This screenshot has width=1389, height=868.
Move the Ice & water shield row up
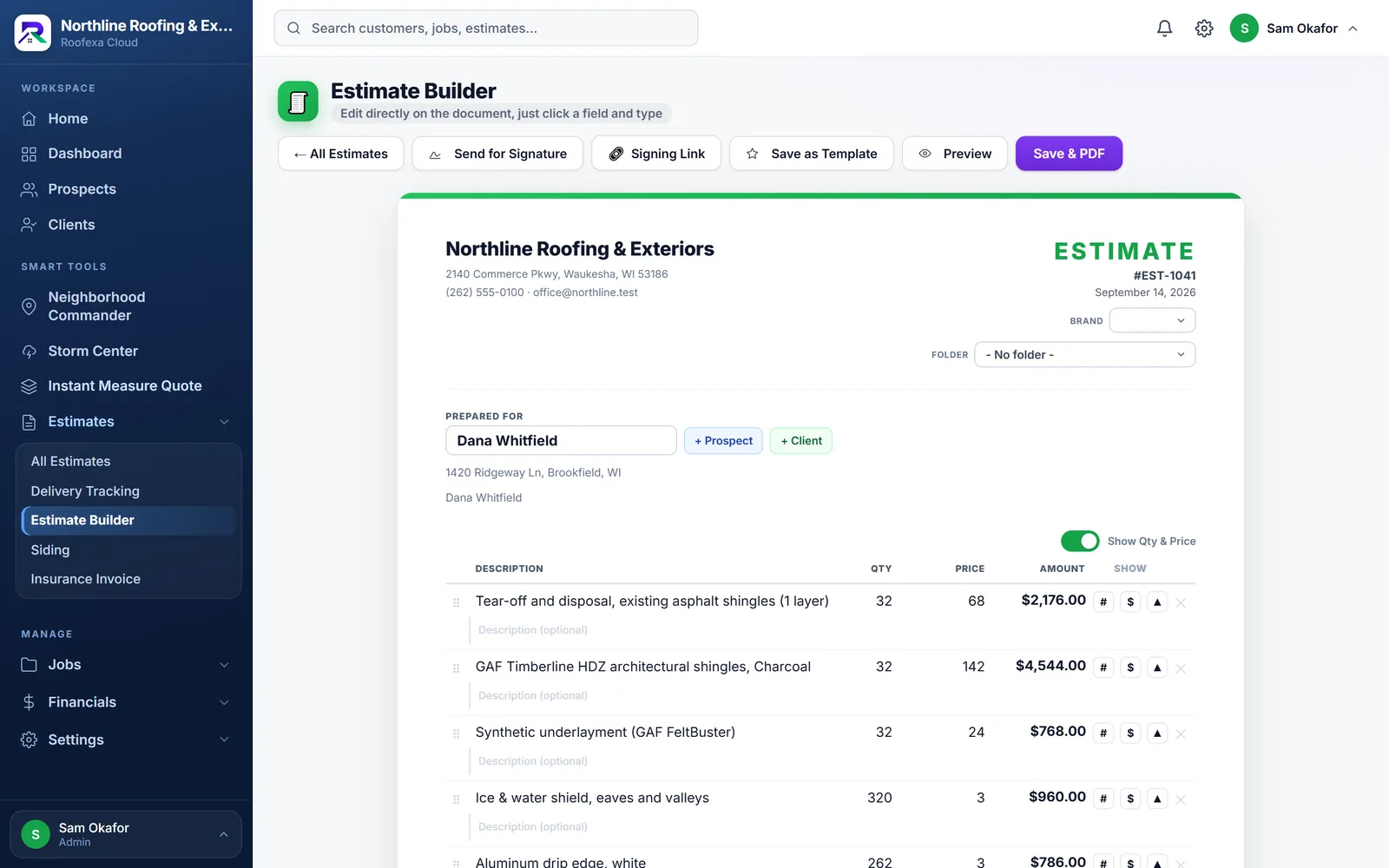tap(1156, 799)
